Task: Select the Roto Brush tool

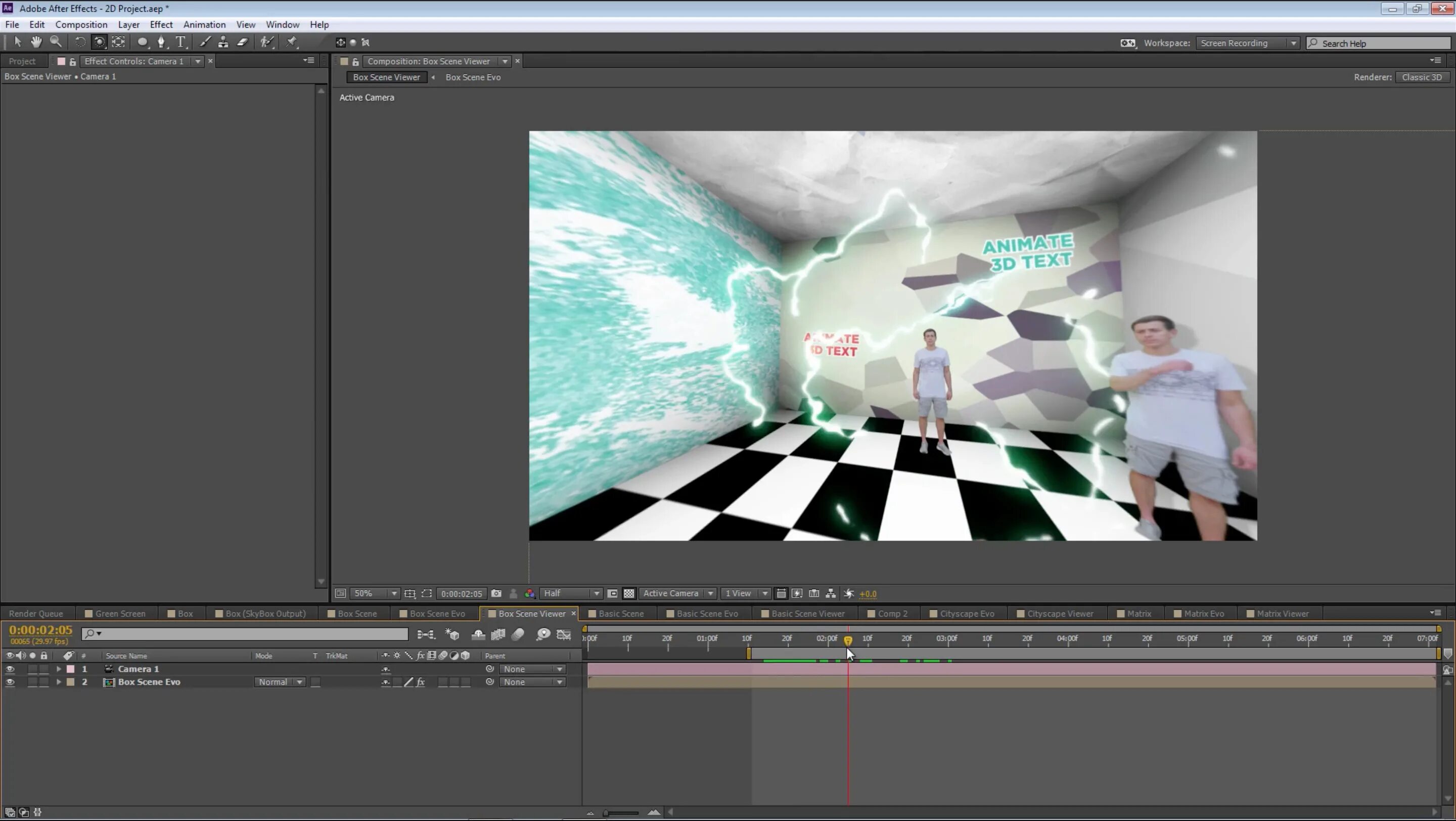Action: 267,42
